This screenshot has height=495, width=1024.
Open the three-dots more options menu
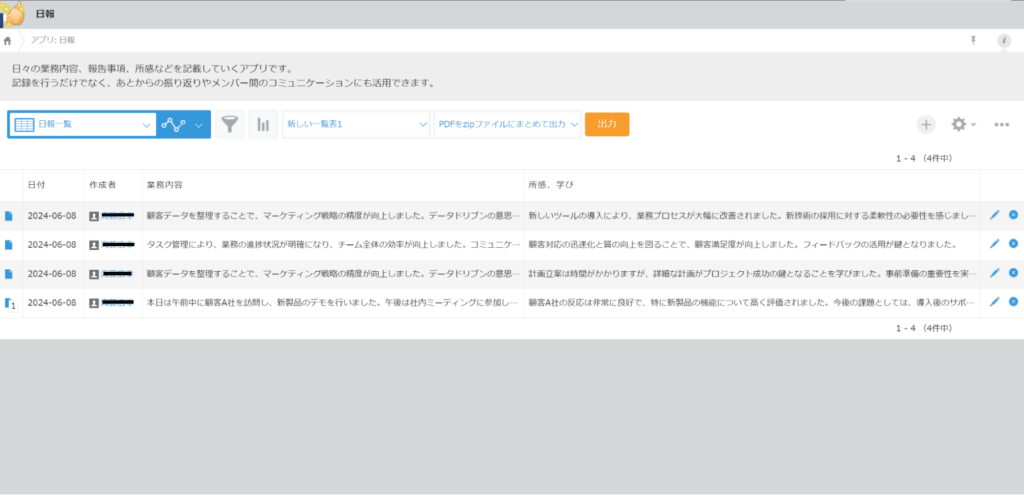1001,124
